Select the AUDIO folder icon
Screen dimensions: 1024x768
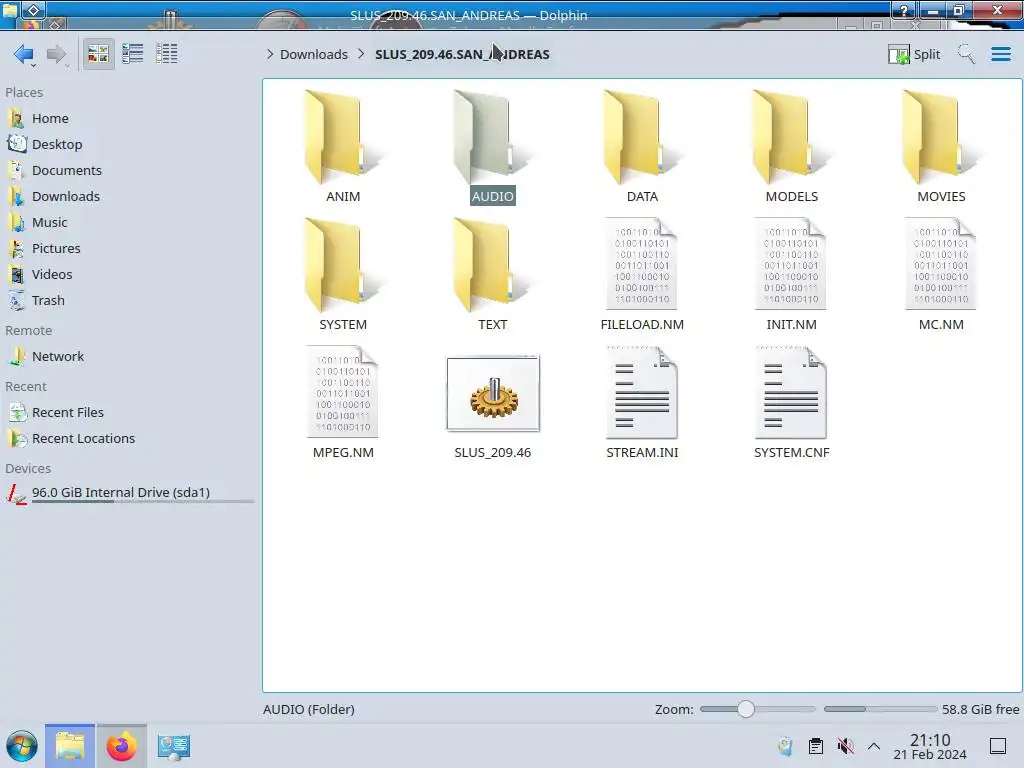(x=492, y=138)
